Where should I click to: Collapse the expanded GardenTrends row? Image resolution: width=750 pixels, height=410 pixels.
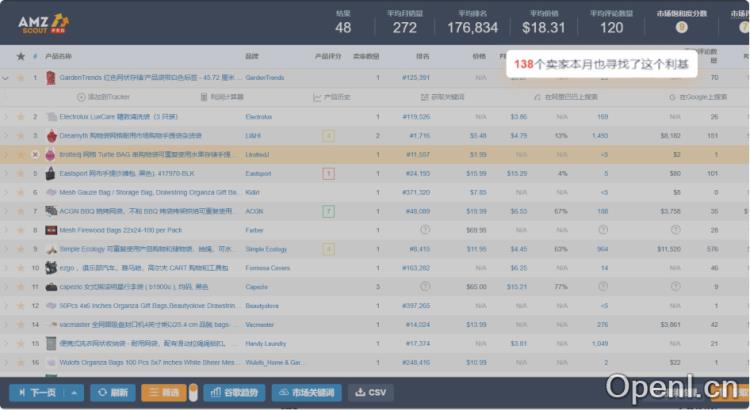(7, 77)
